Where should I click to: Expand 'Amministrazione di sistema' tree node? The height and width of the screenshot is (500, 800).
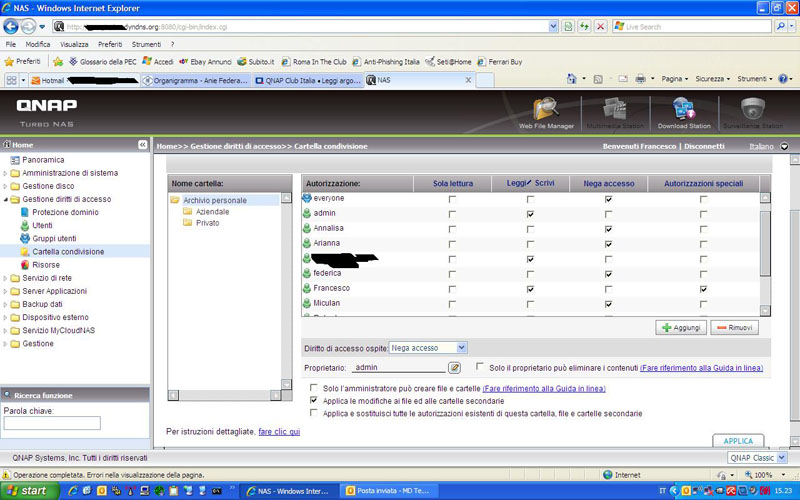[5, 173]
